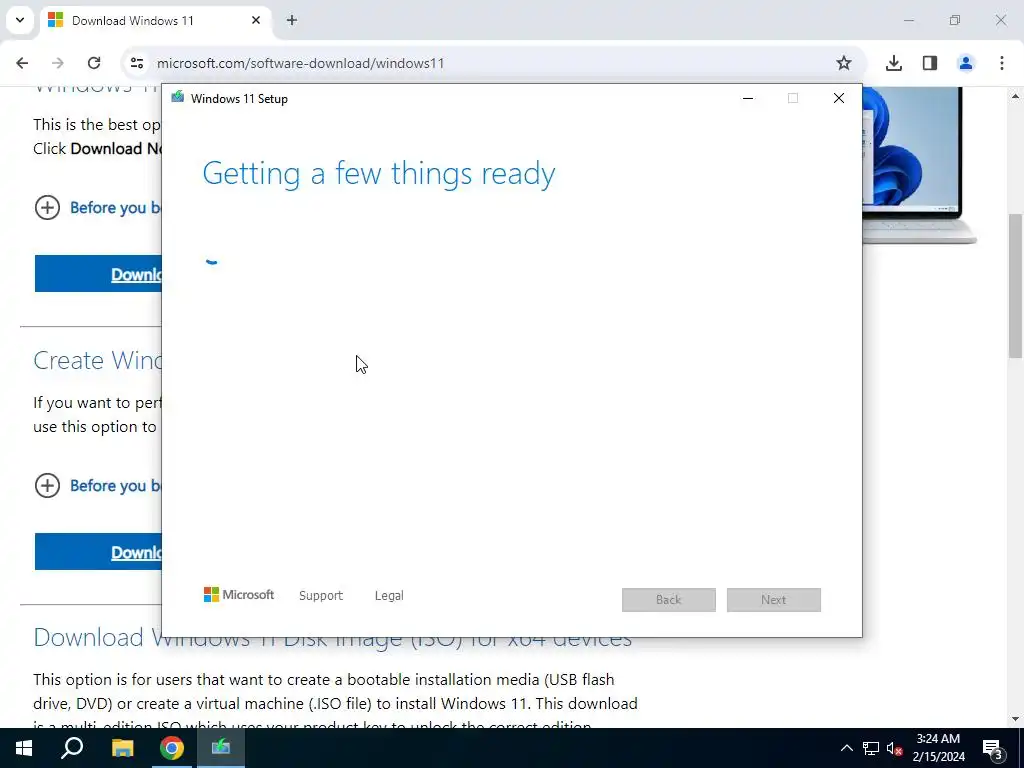The image size is (1024, 768).
Task: Click the Next button in Setup
Action: pos(774,600)
